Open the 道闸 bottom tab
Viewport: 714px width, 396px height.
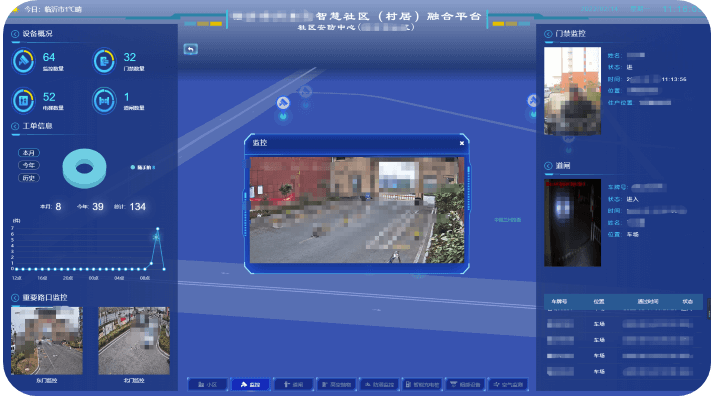coord(294,385)
